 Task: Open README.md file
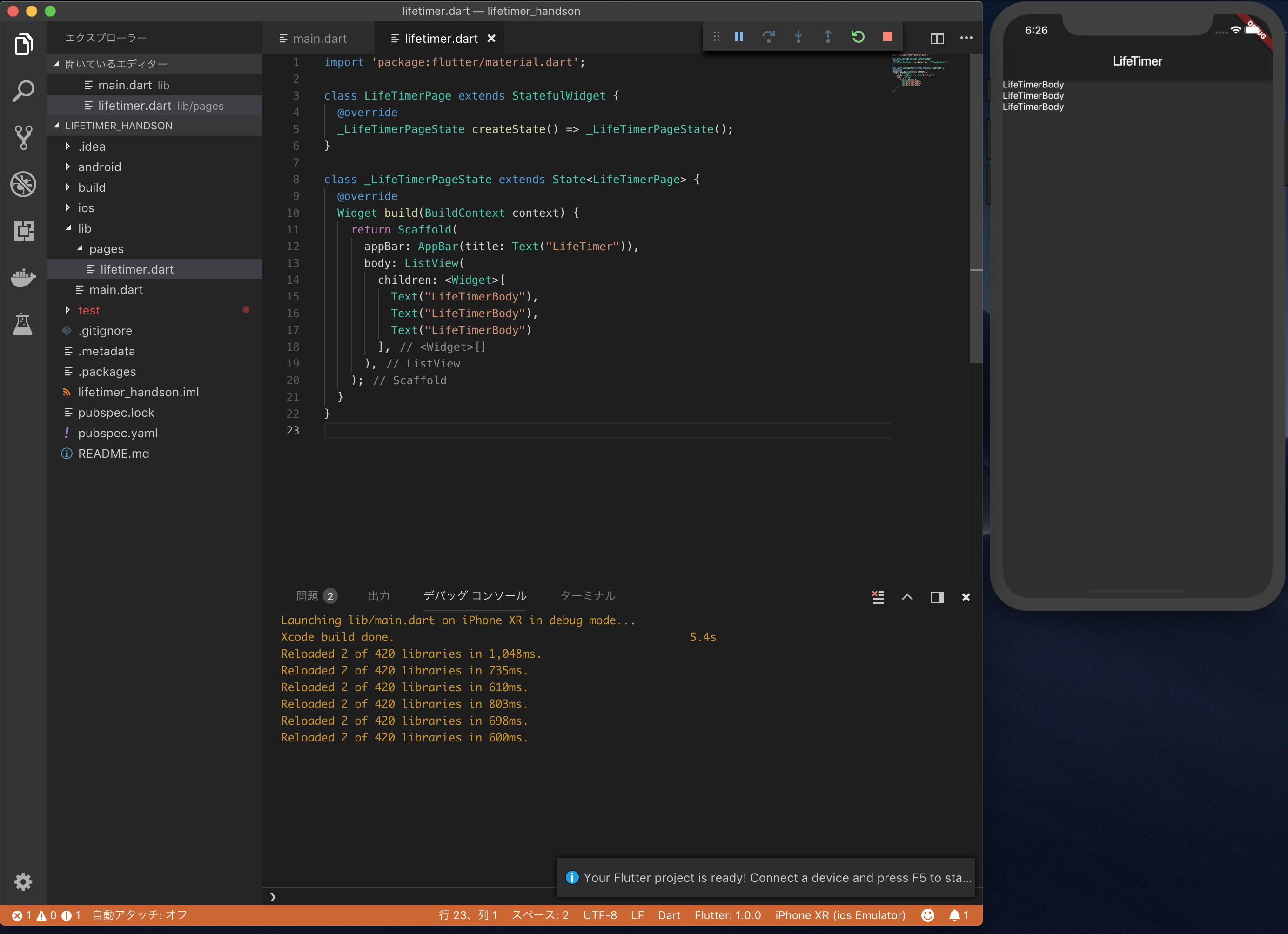154,453
